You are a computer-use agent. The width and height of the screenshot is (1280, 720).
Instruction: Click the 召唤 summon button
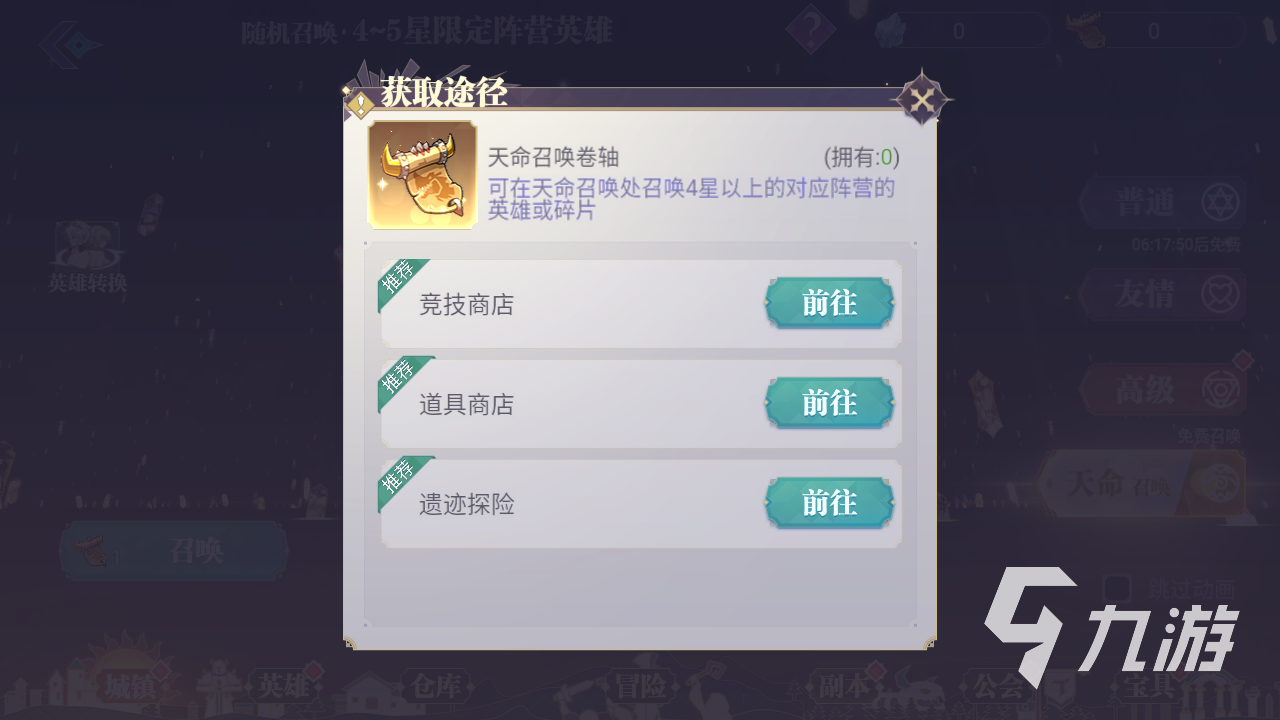tap(174, 551)
